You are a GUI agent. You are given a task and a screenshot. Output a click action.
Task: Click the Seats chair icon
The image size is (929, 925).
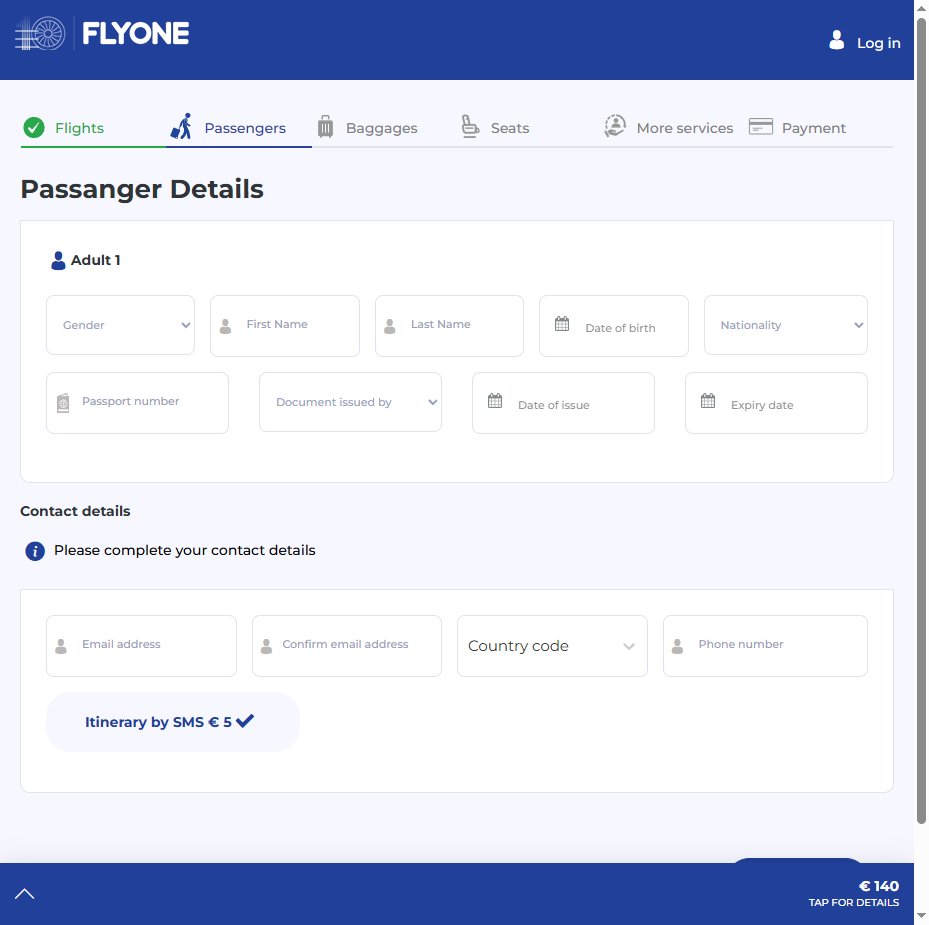pyautogui.click(x=470, y=126)
